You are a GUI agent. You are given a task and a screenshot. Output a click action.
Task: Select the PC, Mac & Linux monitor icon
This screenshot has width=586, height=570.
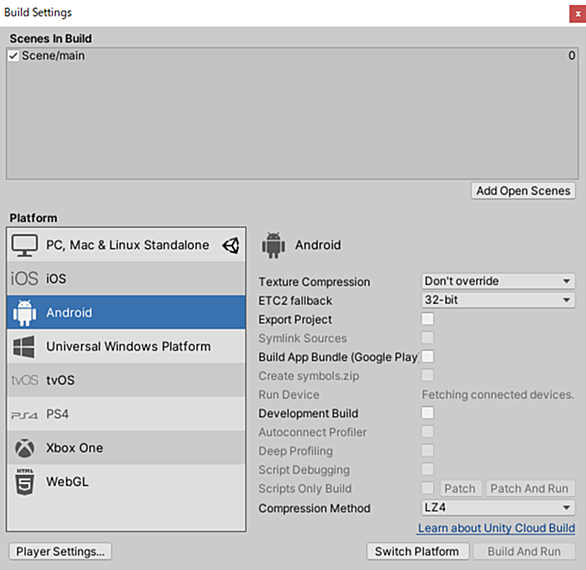click(x=24, y=245)
